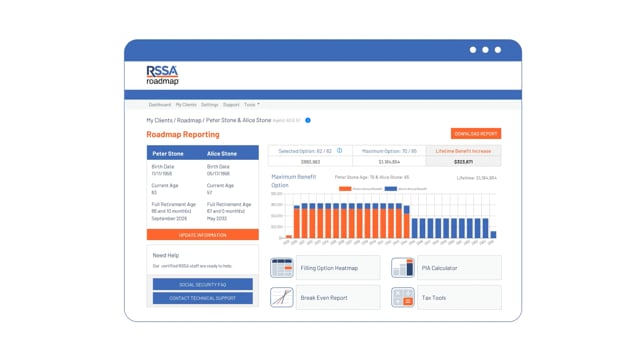Click the Need Help heading
This screenshot has height=360, width=640.
tap(166, 255)
